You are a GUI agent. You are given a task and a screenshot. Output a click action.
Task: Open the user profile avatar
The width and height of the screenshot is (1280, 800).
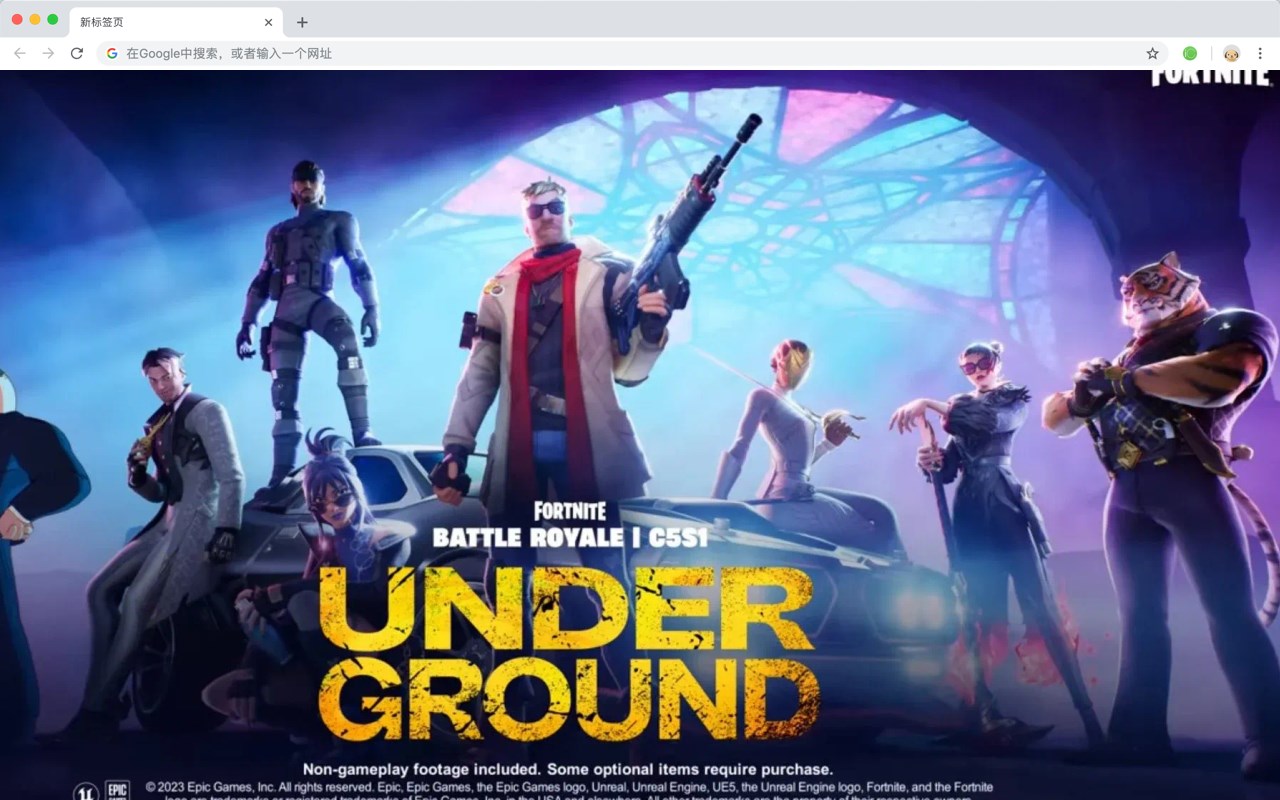(1232, 53)
